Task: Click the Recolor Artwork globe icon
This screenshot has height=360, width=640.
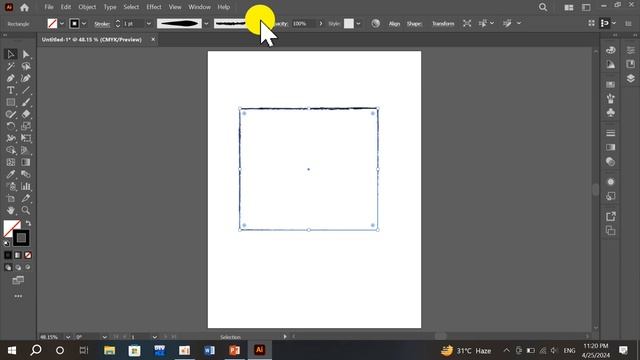Action: coord(376,24)
